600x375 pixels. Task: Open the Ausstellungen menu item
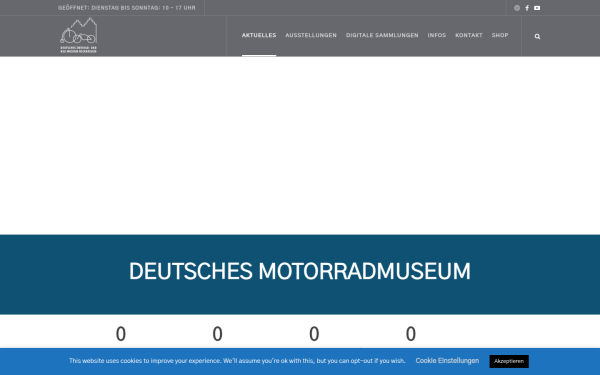[x=311, y=35]
